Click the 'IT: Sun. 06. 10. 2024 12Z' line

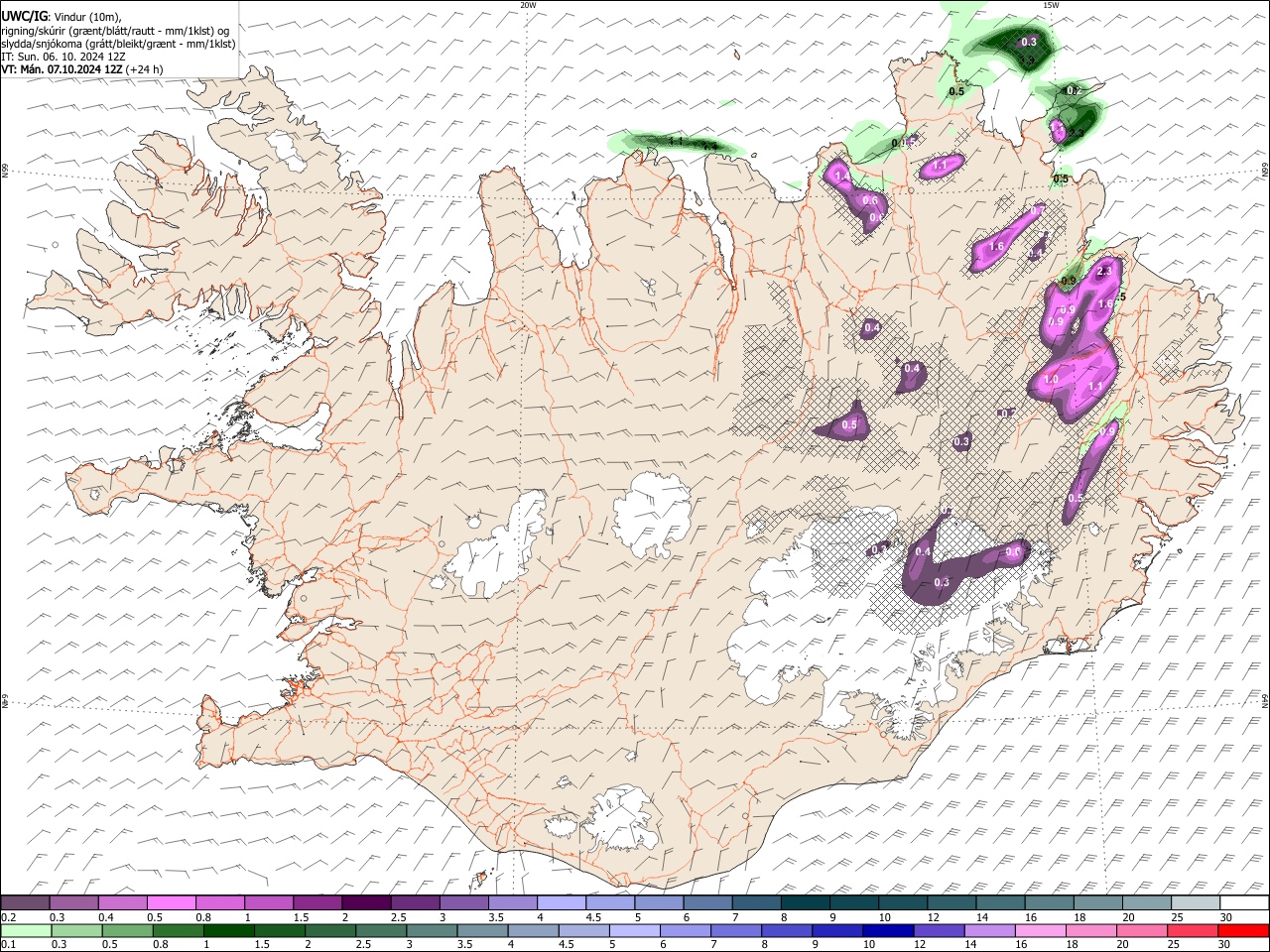point(63,57)
